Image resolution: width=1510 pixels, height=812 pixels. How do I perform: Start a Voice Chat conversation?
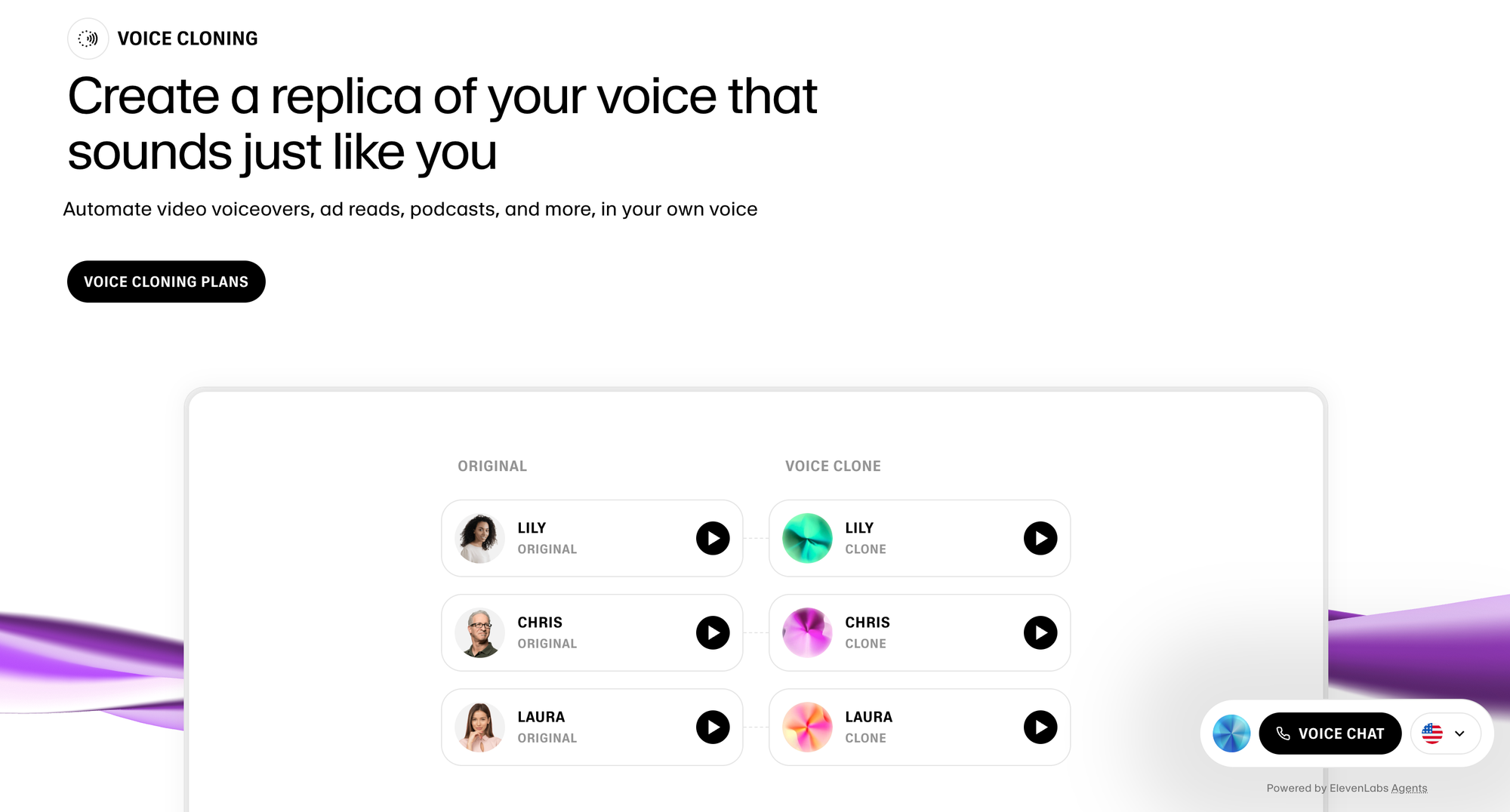point(1330,733)
